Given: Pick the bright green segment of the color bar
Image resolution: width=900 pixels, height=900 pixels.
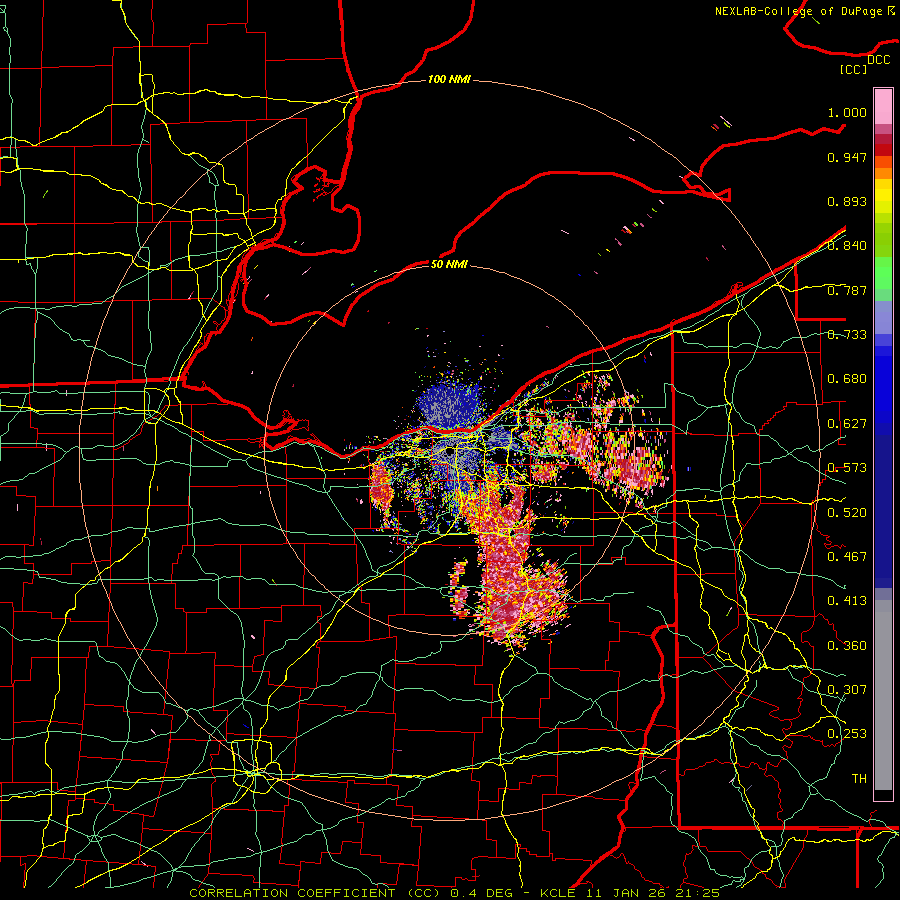Looking at the screenshot, I should pos(883,273).
